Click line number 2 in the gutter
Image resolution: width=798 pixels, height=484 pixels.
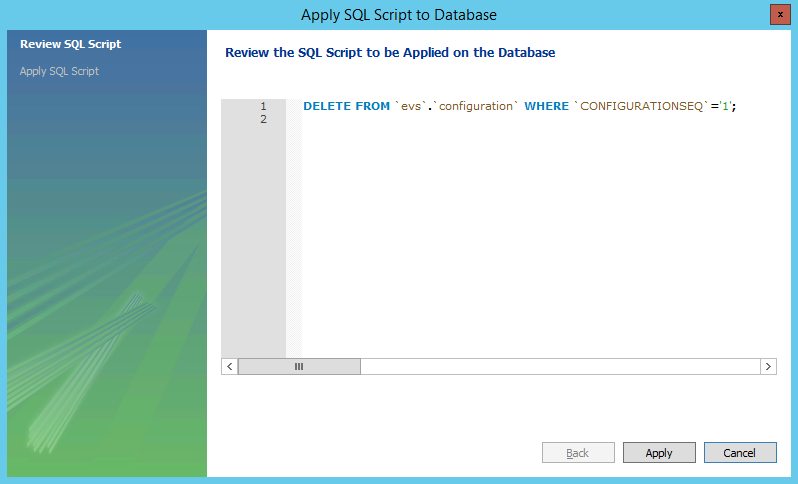263,120
